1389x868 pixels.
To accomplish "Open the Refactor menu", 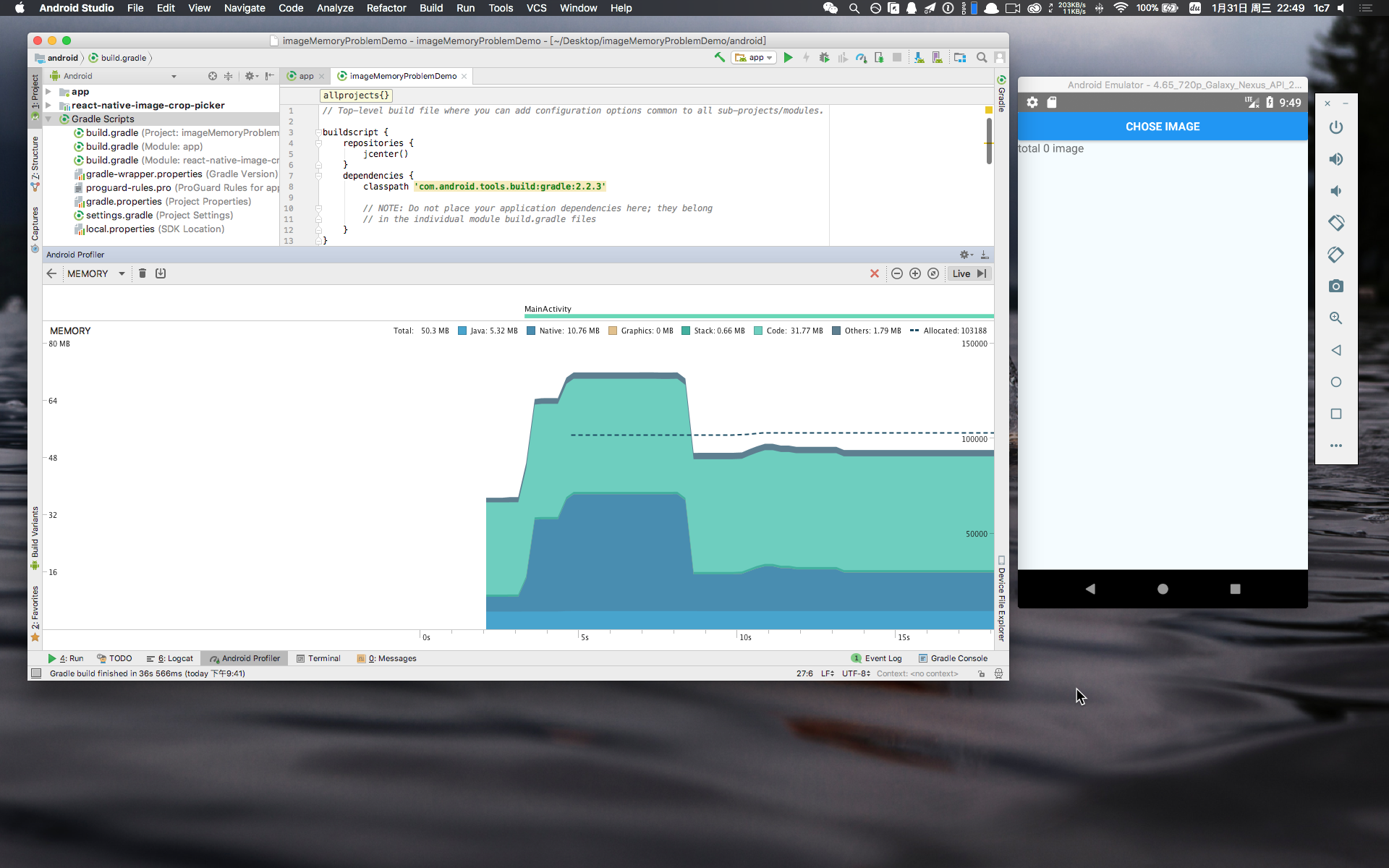I will point(386,8).
